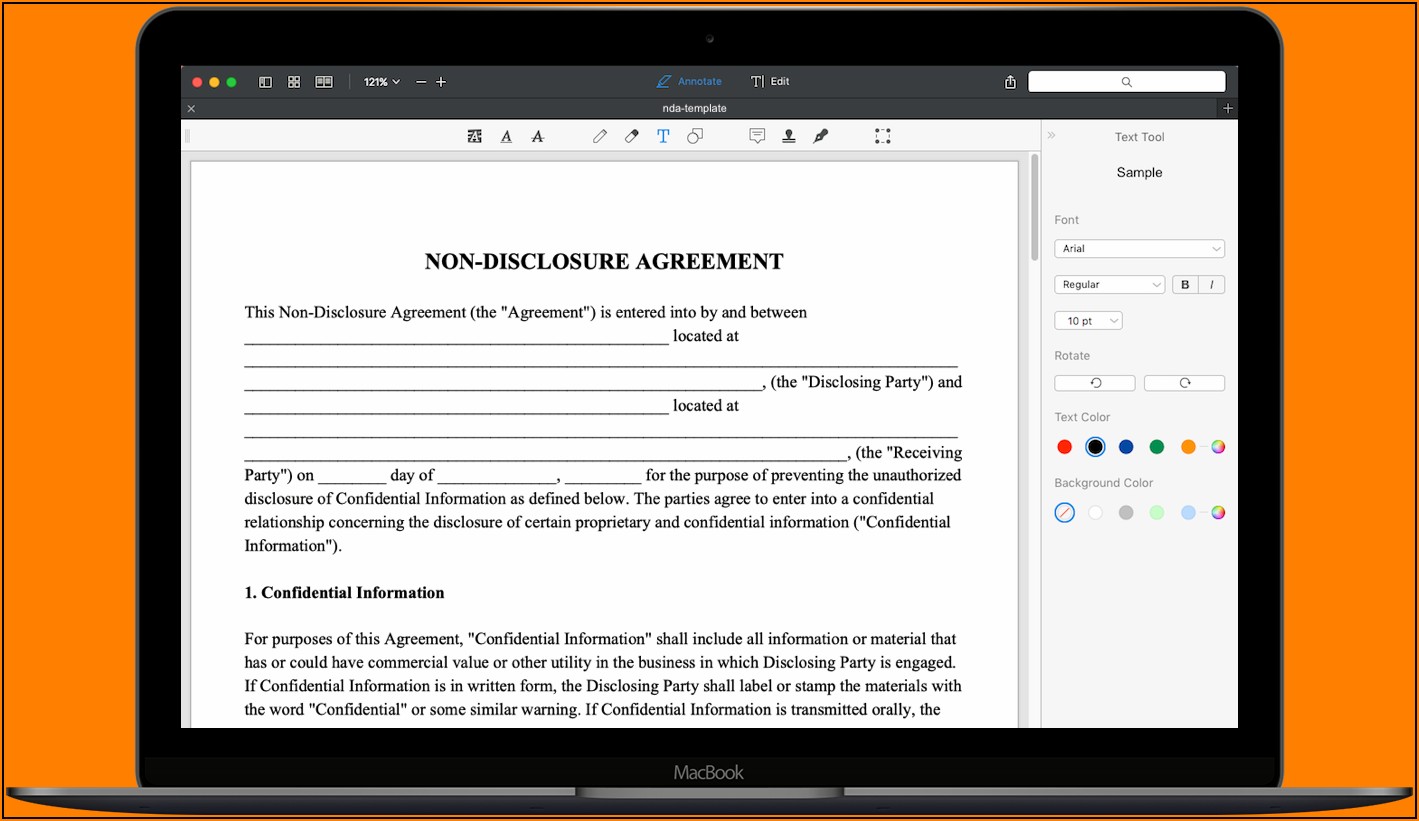This screenshot has width=1419, height=821.
Task: Open the Arial font dropdown
Action: click(1139, 249)
